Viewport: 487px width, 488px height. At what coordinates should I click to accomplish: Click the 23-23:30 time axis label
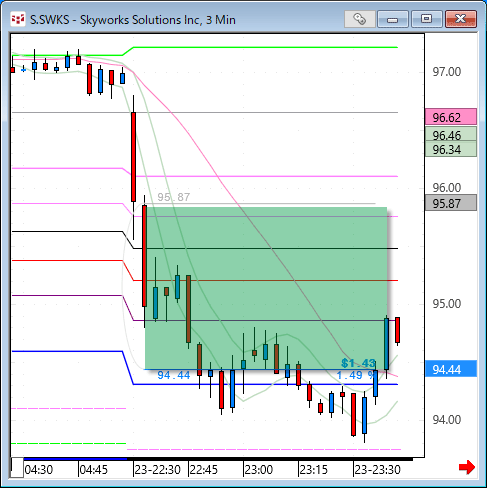377,470
